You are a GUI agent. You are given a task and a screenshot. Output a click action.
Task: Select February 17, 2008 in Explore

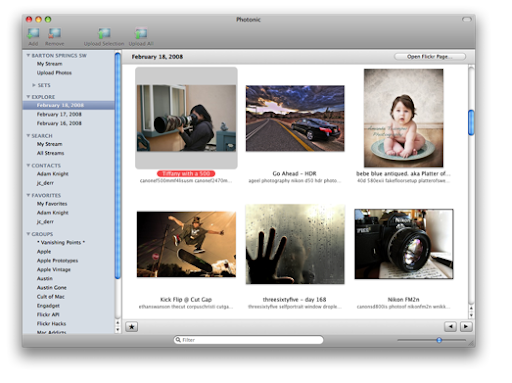(59, 114)
